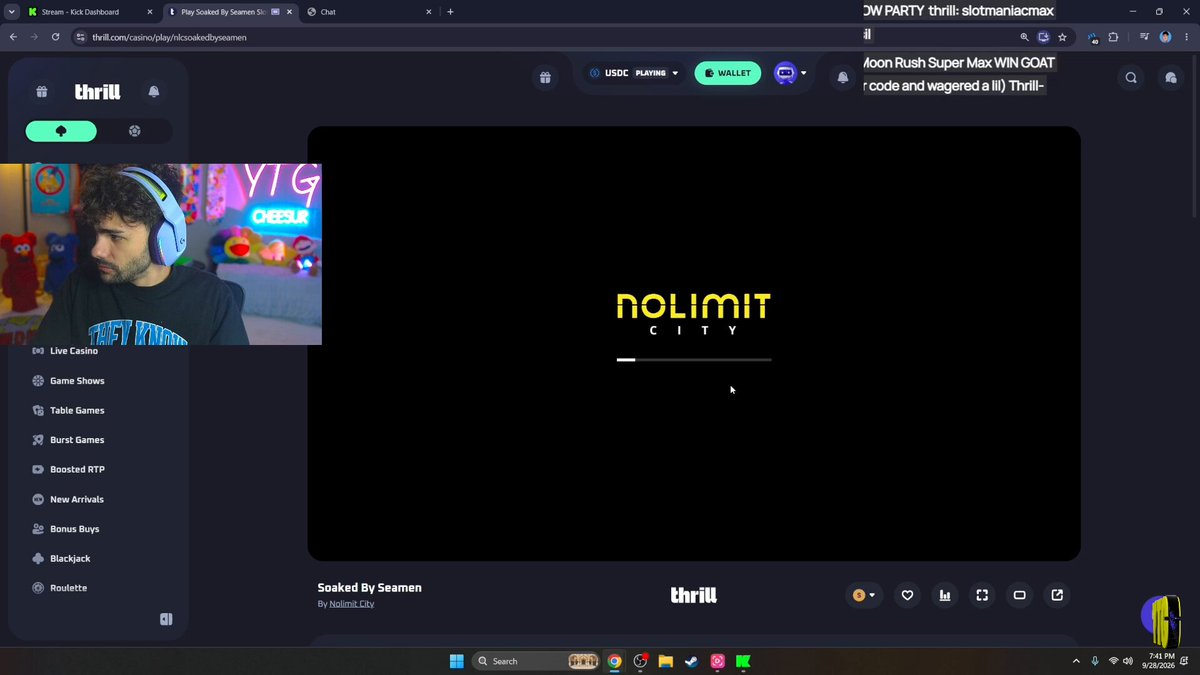Switch to the sports ball tab
Screen dimensions: 1200x675
click(x=135, y=131)
